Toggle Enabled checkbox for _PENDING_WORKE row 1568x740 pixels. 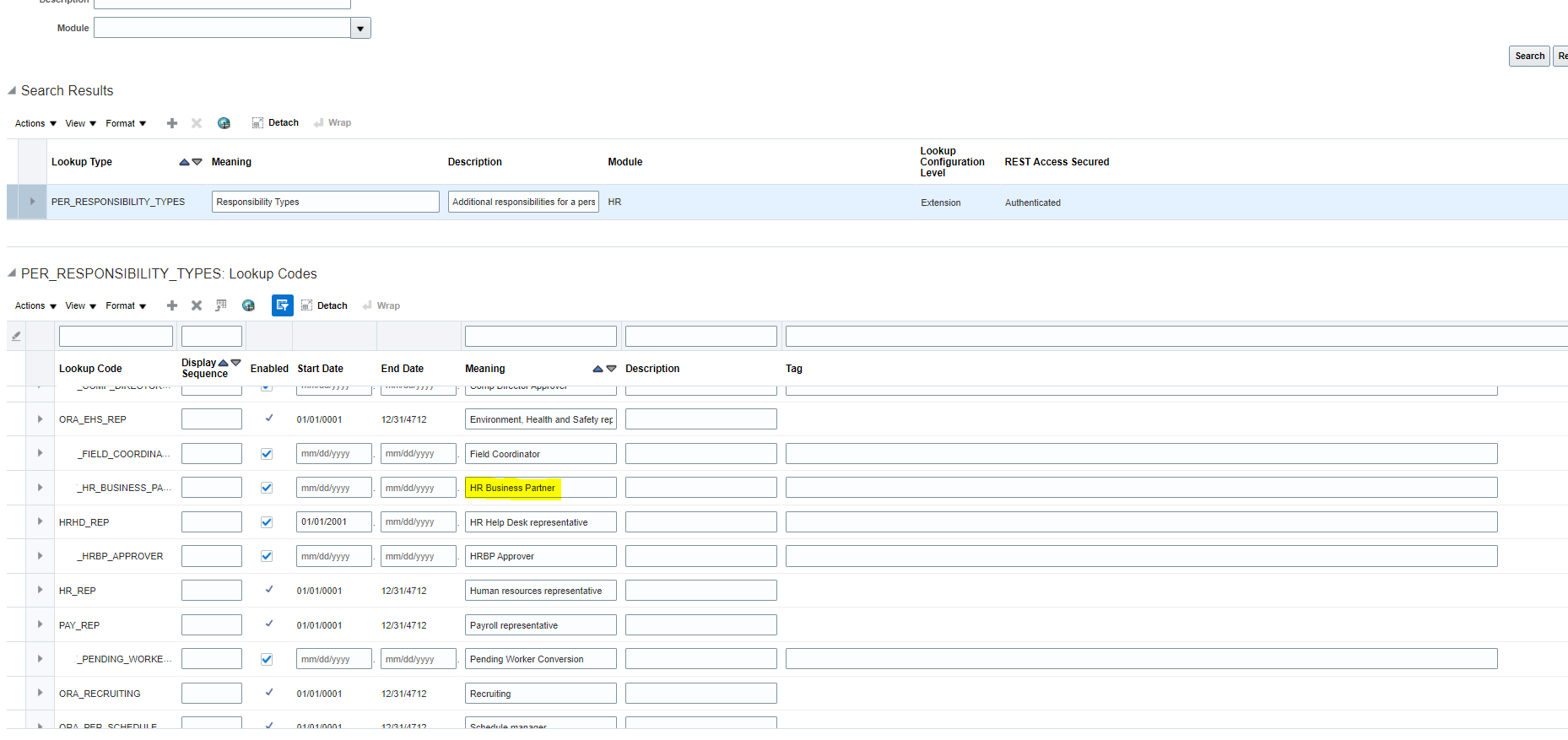click(x=267, y=659)
